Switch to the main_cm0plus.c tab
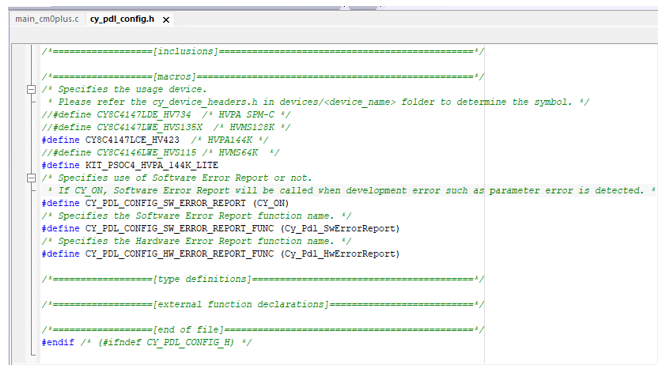 coord(47,19)
